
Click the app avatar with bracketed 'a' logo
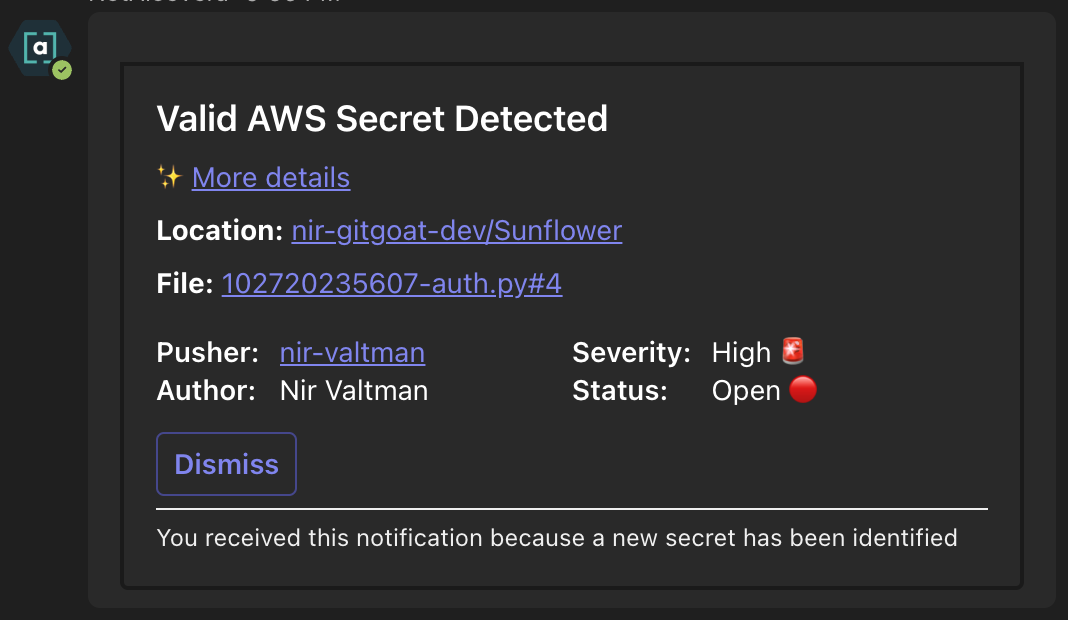40,47
